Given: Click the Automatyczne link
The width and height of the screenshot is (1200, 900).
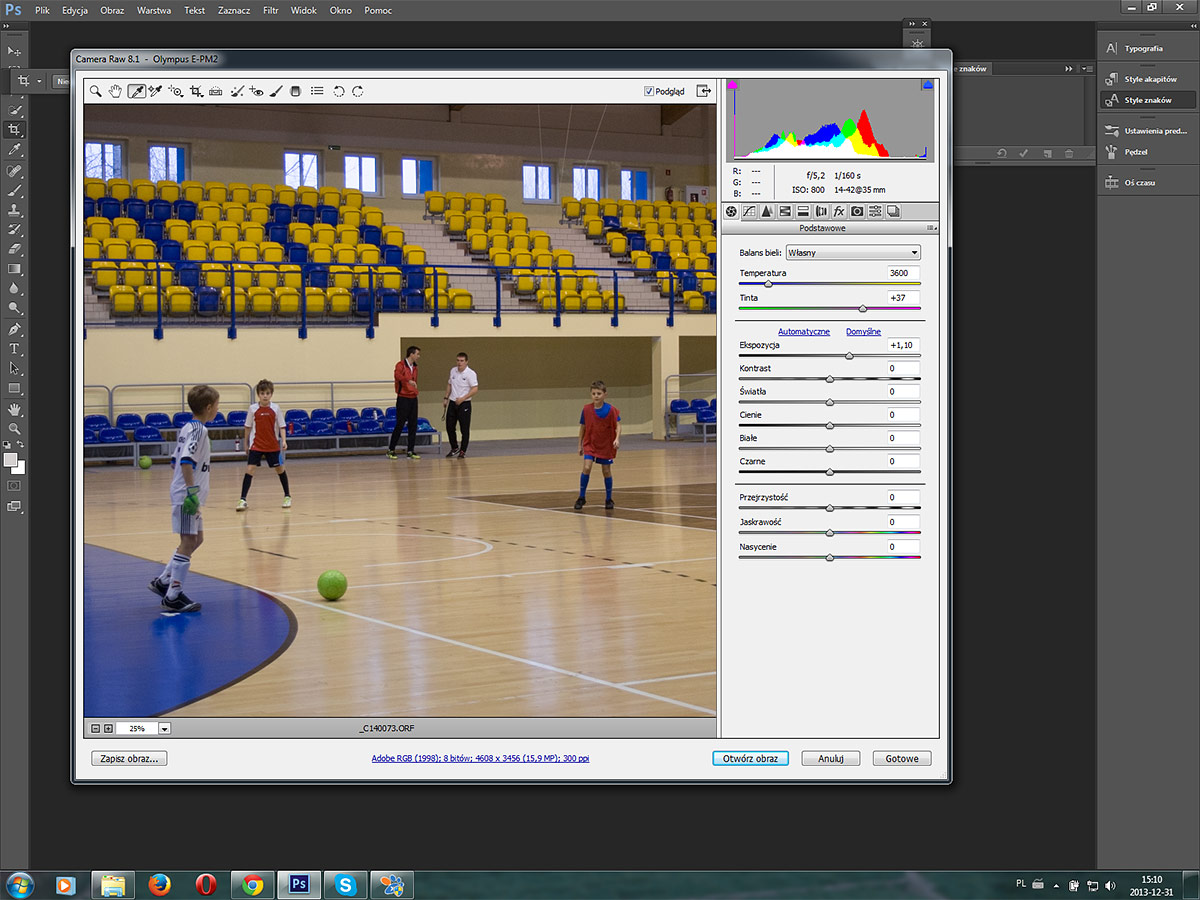Looking at the screenshot, I should [x=804, y=331].
